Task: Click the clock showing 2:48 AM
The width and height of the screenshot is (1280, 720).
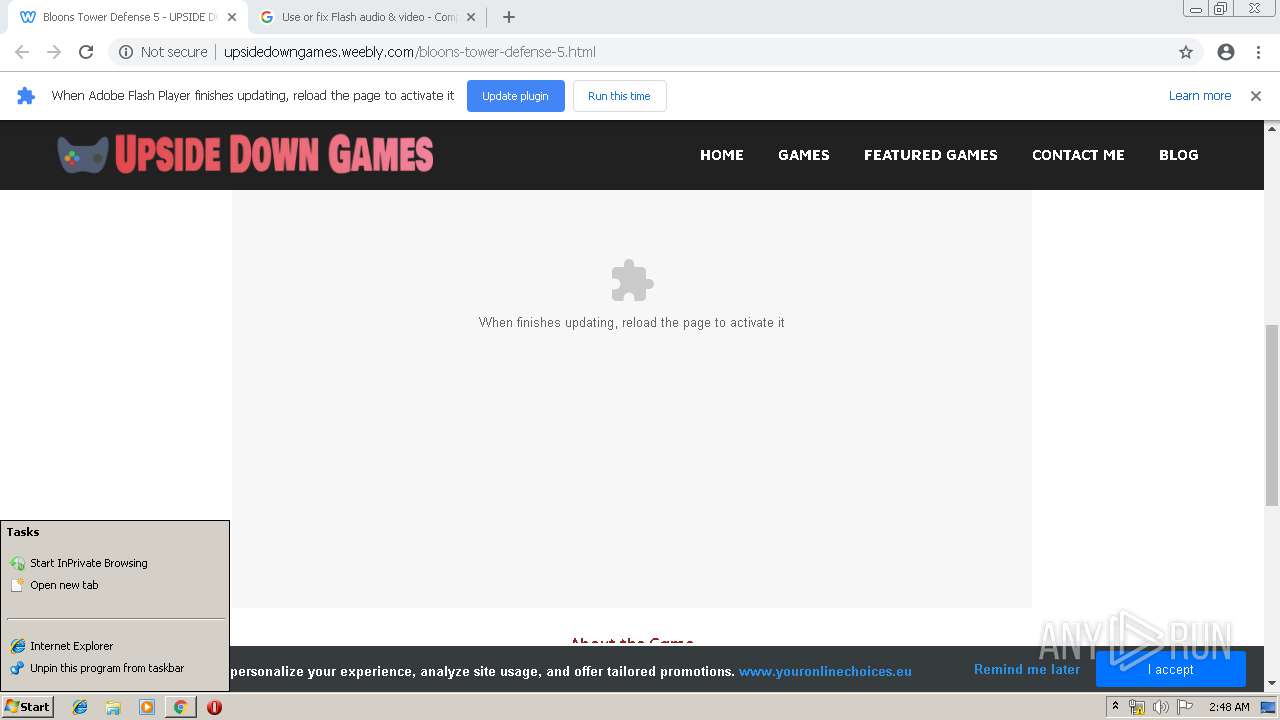Action: (1229, 707)
